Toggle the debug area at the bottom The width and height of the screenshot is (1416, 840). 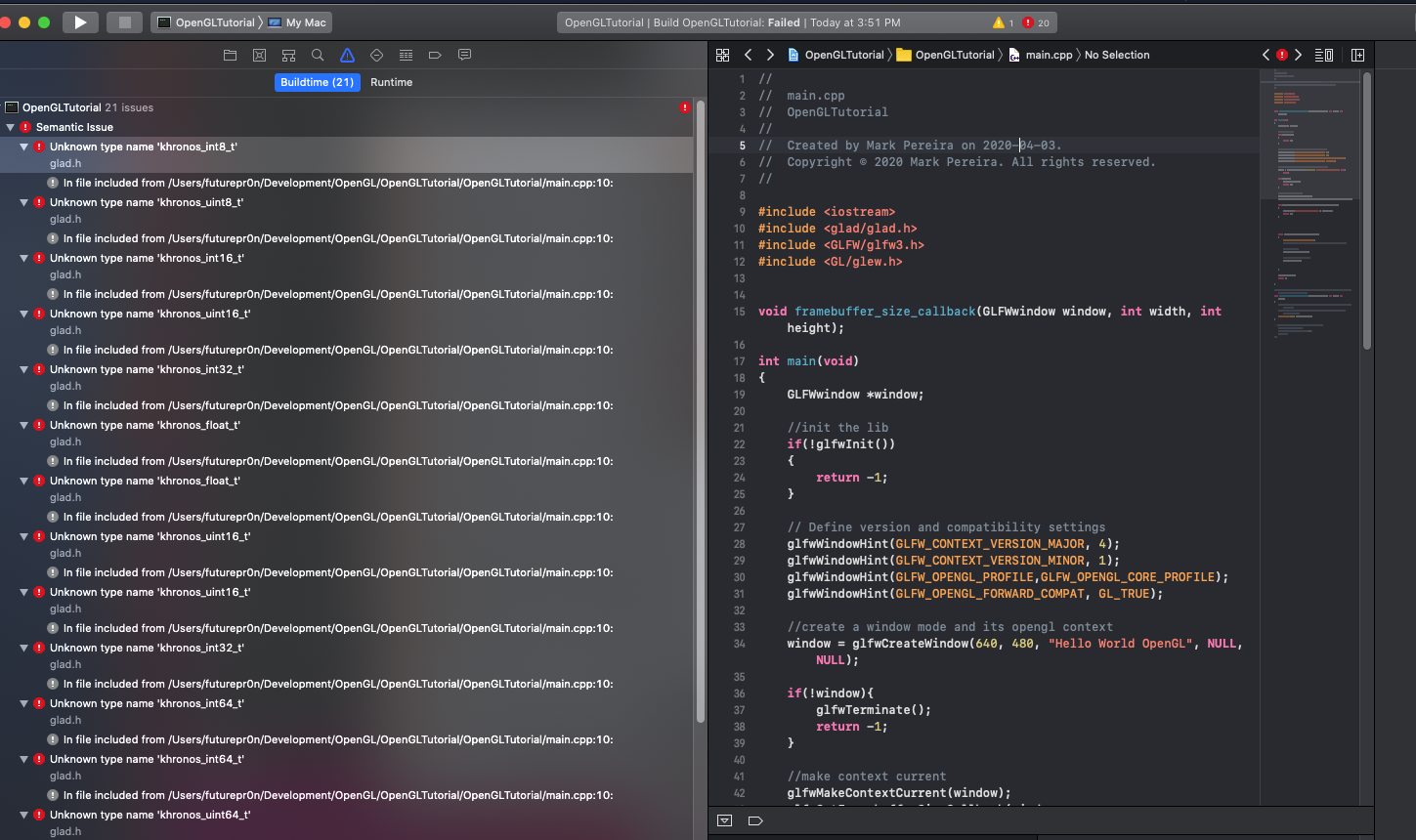724,820
